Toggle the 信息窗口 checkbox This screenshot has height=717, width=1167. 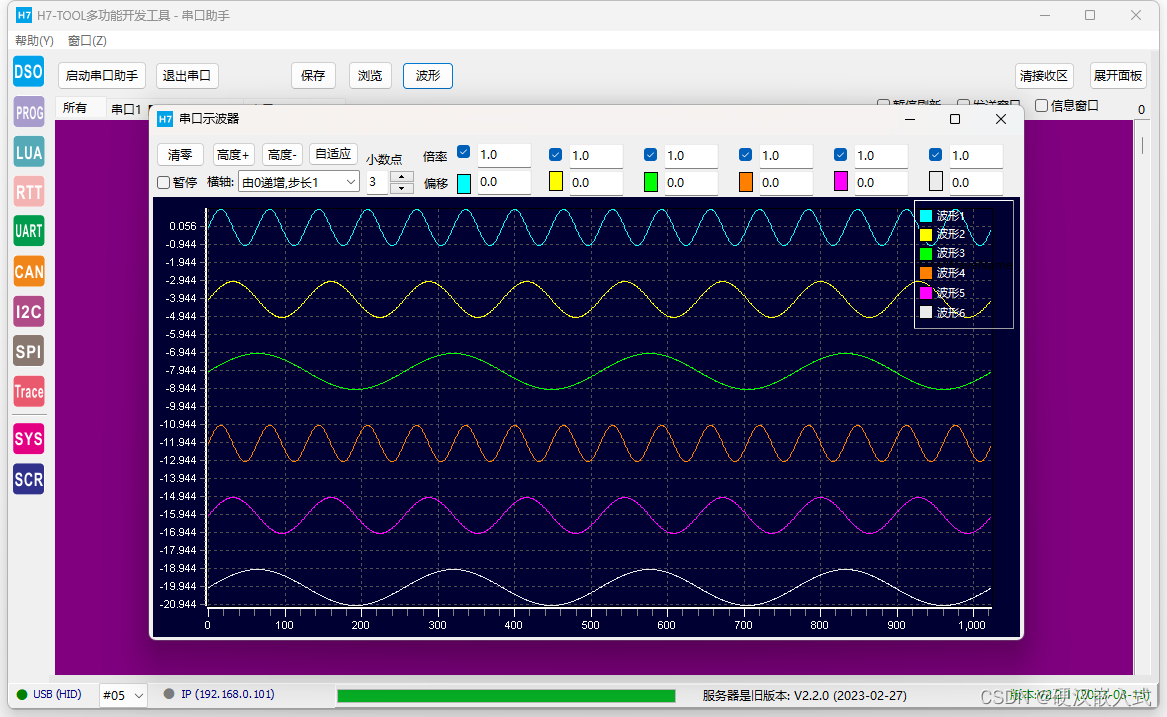coord(1042,106)
